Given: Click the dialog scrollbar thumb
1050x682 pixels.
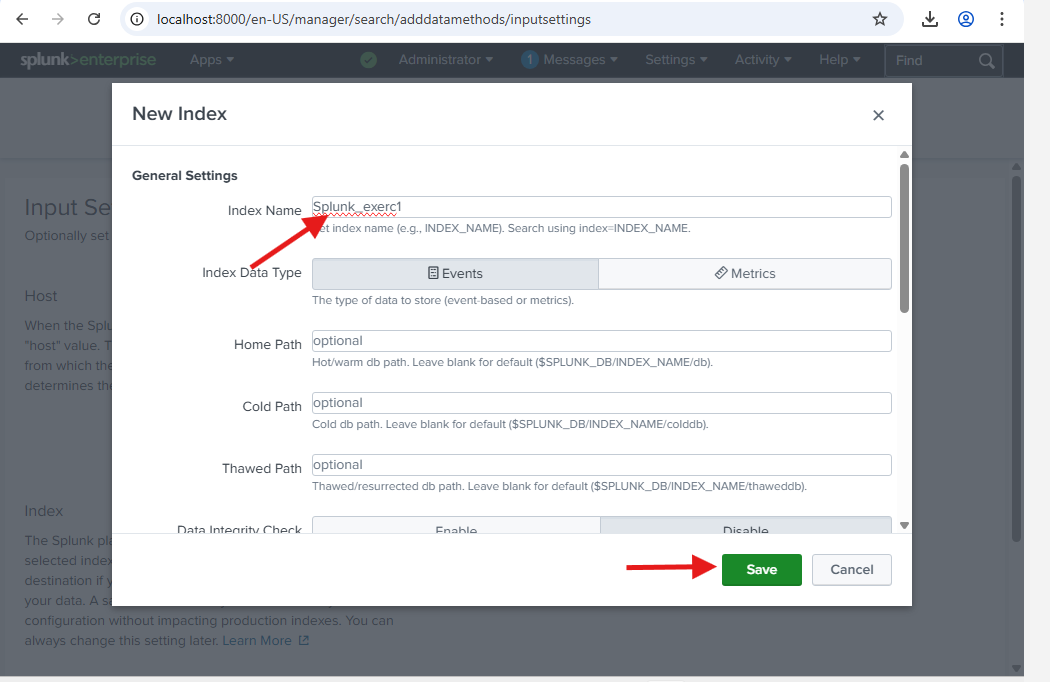Looking at the screenshot, I should (x=904, y=238).
